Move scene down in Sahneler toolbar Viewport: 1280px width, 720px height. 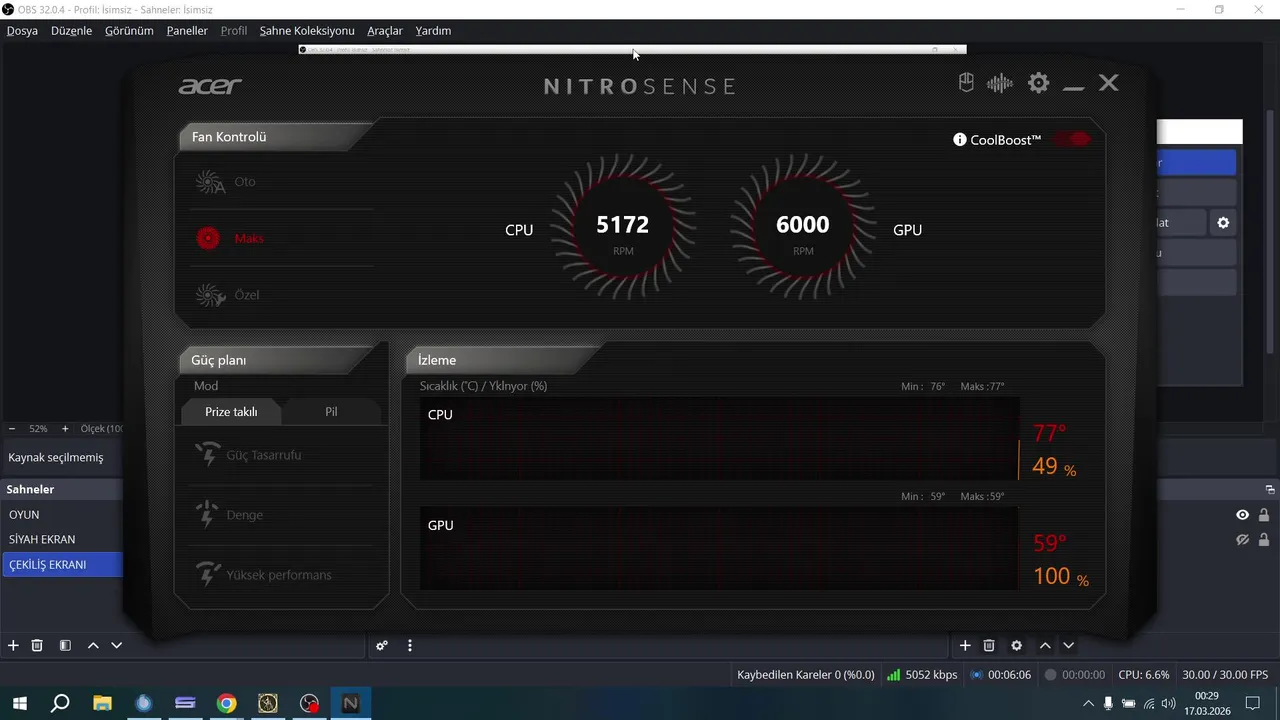[x=116, y=646]
